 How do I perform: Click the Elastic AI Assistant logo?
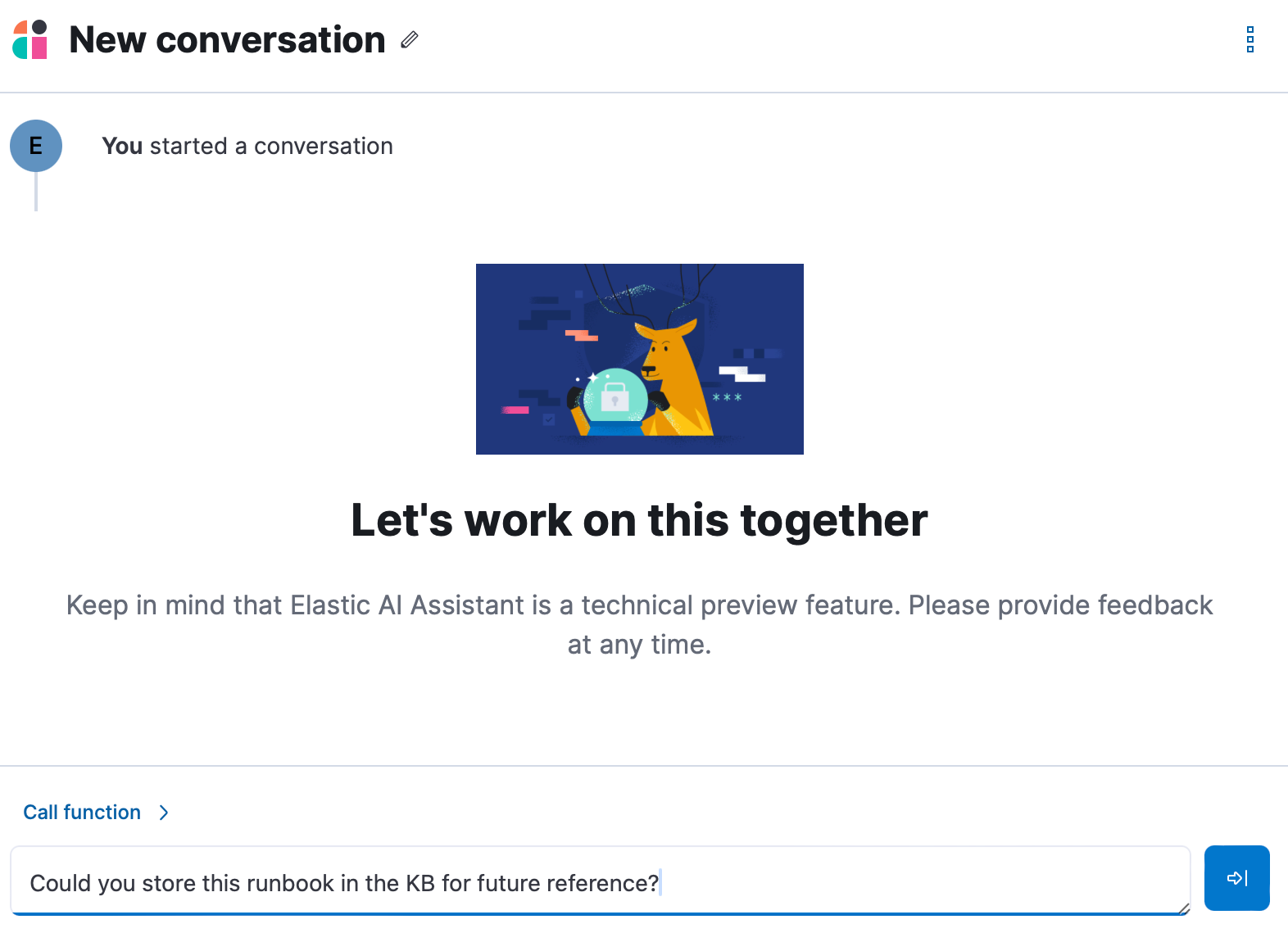point(30,39)
